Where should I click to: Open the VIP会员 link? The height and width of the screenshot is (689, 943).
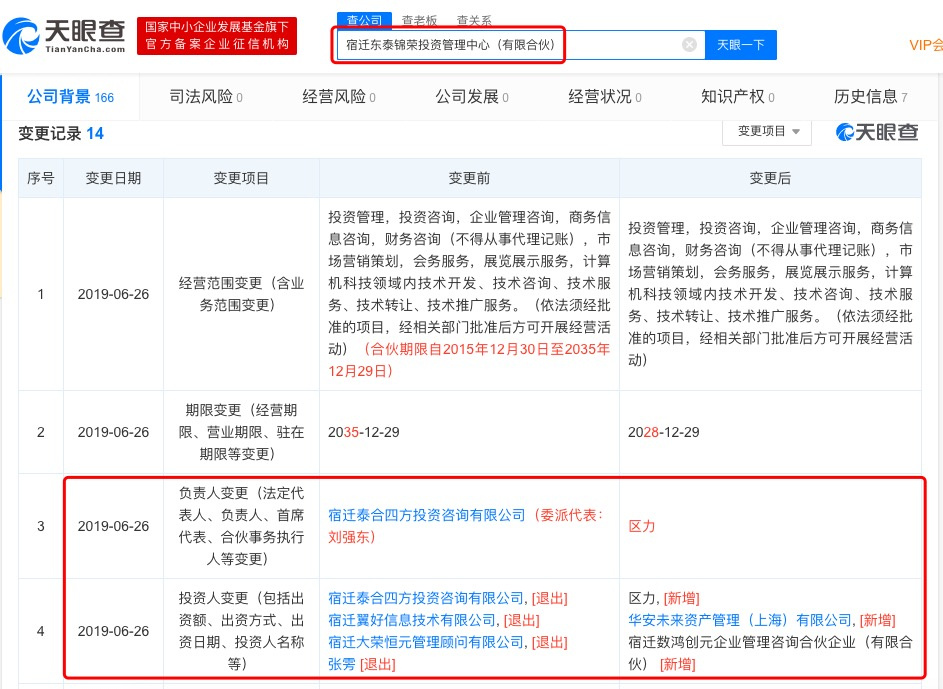point(926,45)
